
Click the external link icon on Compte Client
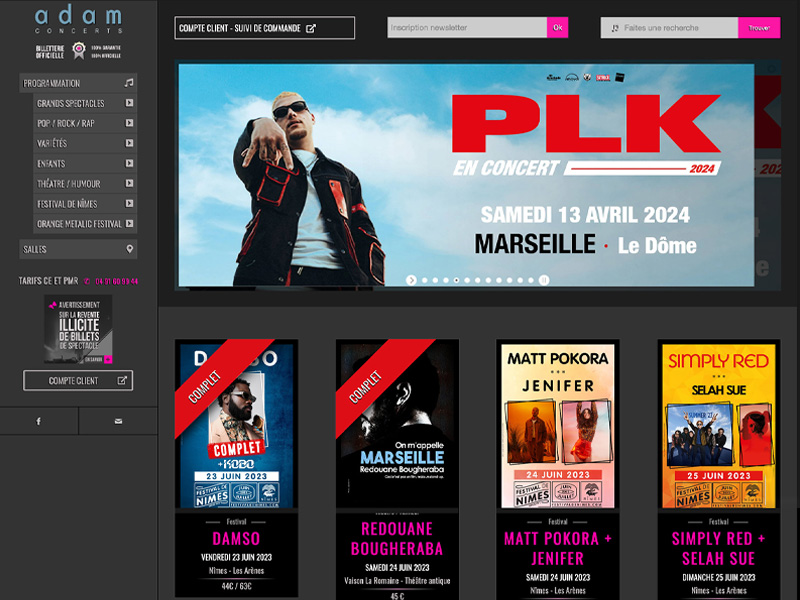[122, 381]
